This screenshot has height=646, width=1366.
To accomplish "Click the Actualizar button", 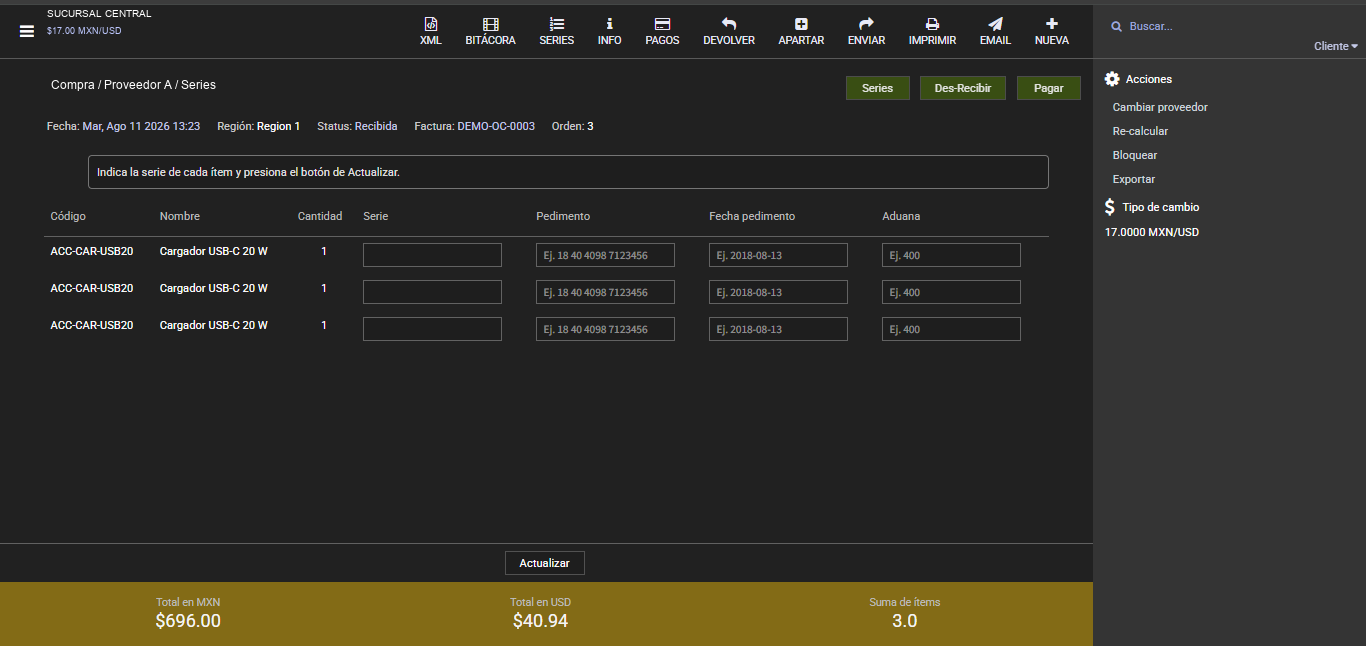I will [545, 563].
